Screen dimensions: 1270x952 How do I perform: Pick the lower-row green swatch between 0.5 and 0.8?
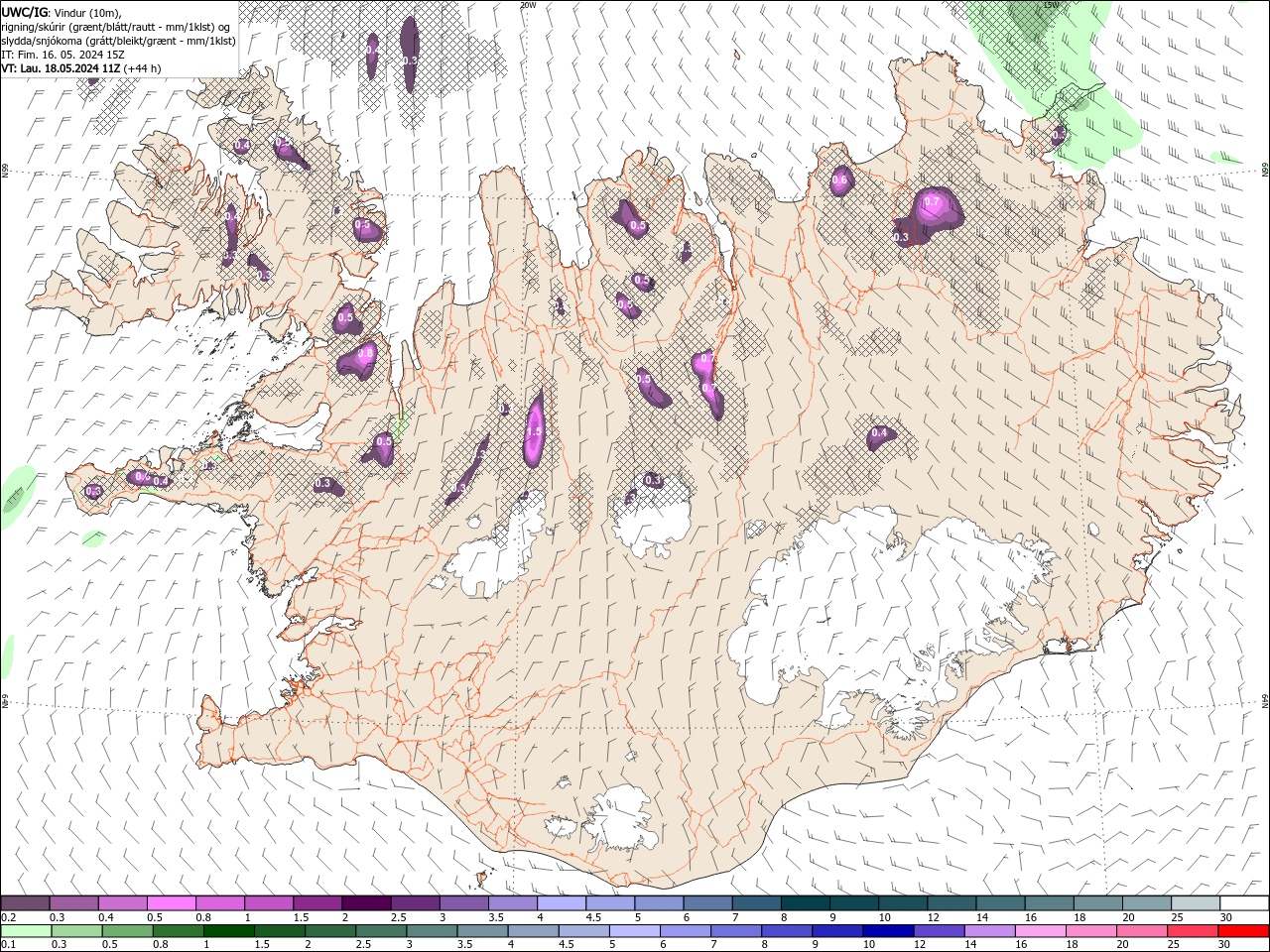tap(127, 931)
